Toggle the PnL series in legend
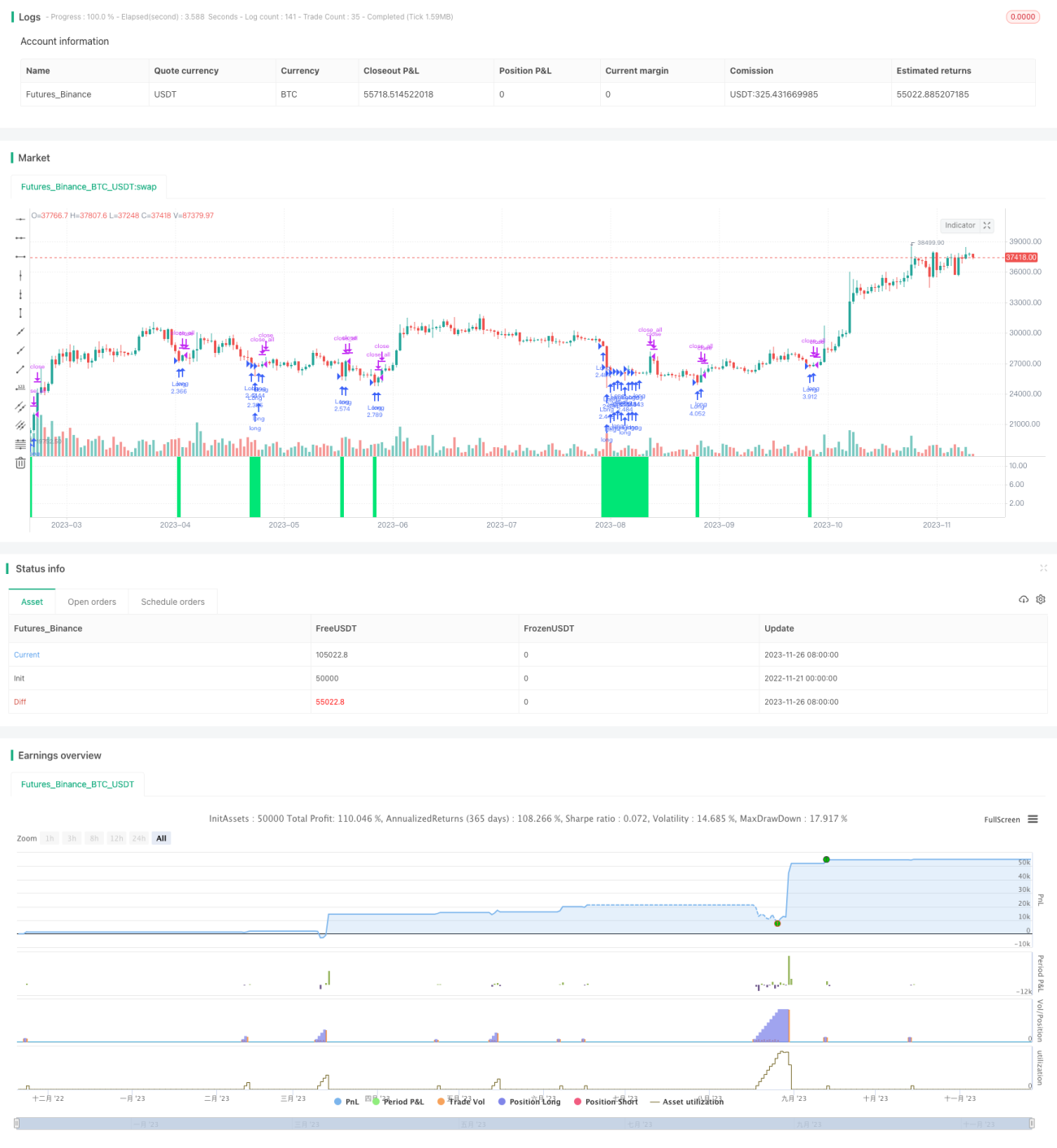The width and height of the screenshot is (1057, 1148). point(346,1102)
